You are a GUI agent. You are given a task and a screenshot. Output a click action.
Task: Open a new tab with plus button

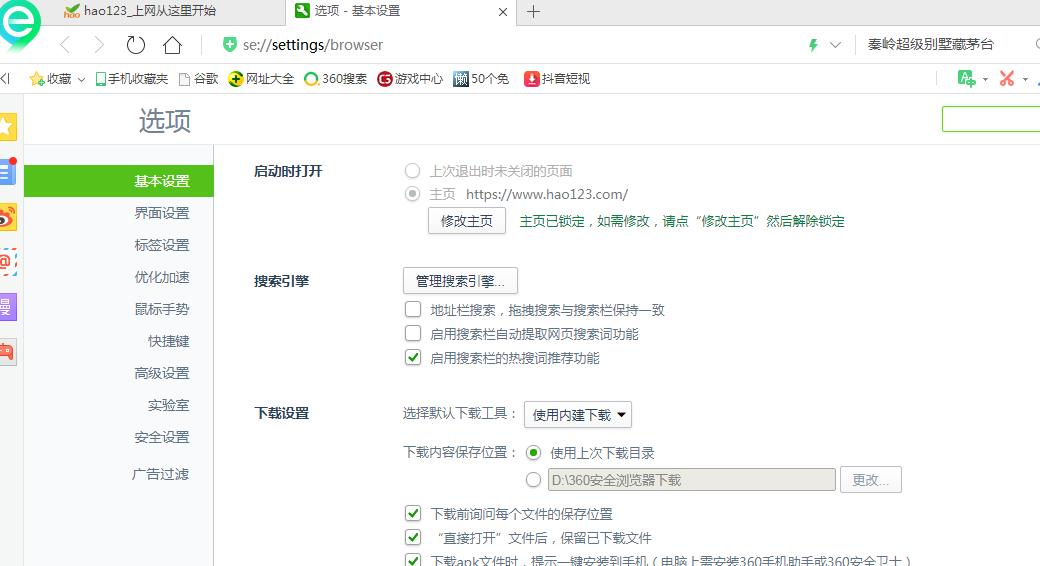[x=533, y=11]
